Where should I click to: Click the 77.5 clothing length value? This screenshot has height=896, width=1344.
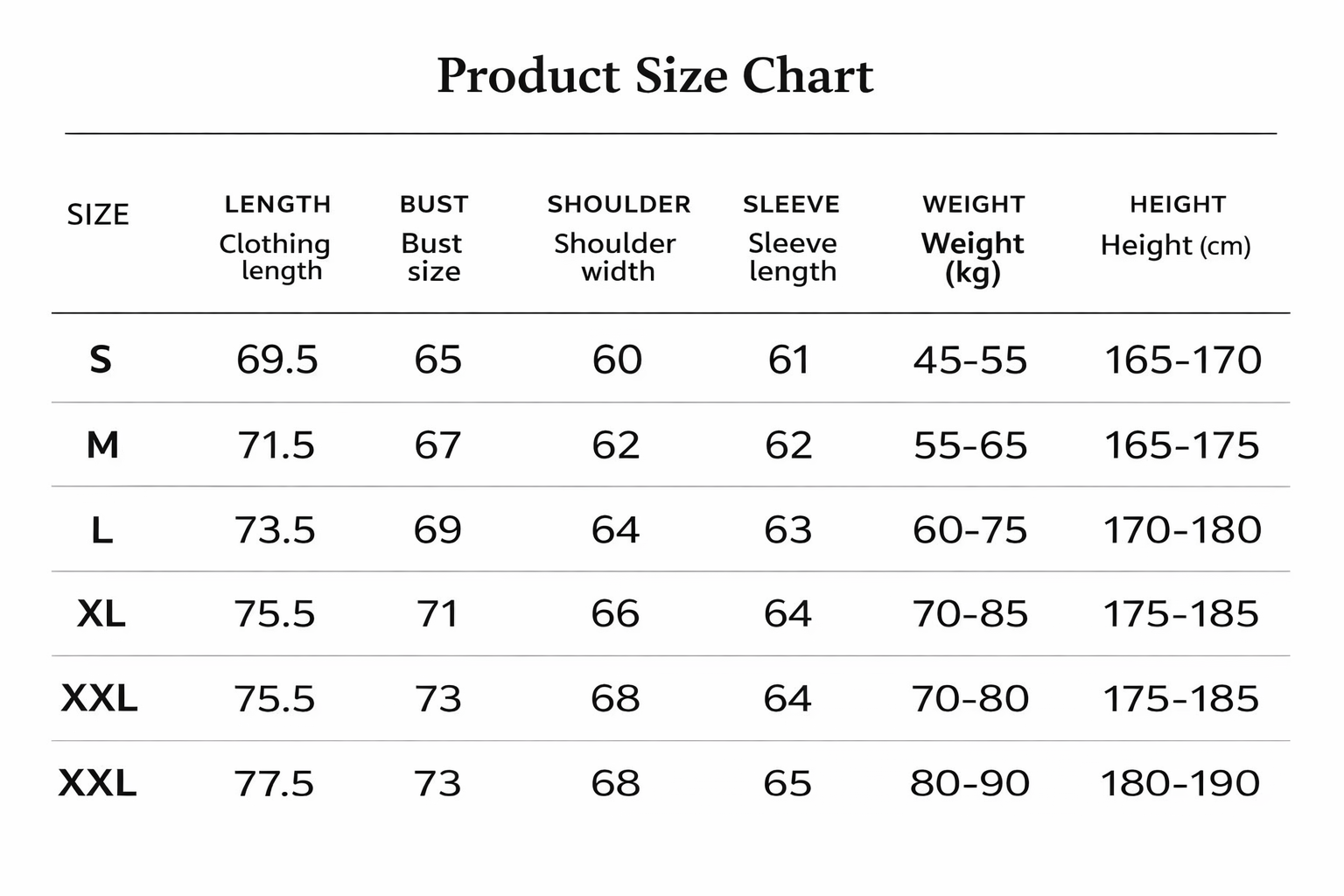coord(274,783)
